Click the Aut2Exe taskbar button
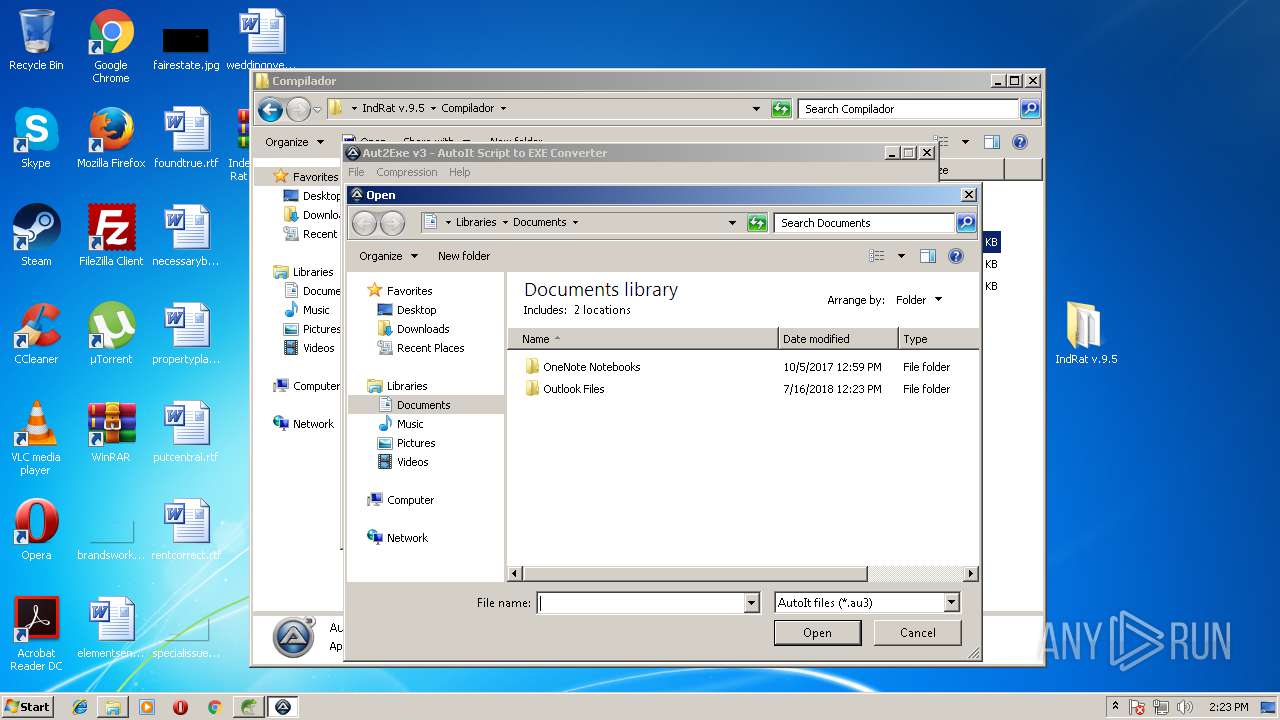 (282, 707)
